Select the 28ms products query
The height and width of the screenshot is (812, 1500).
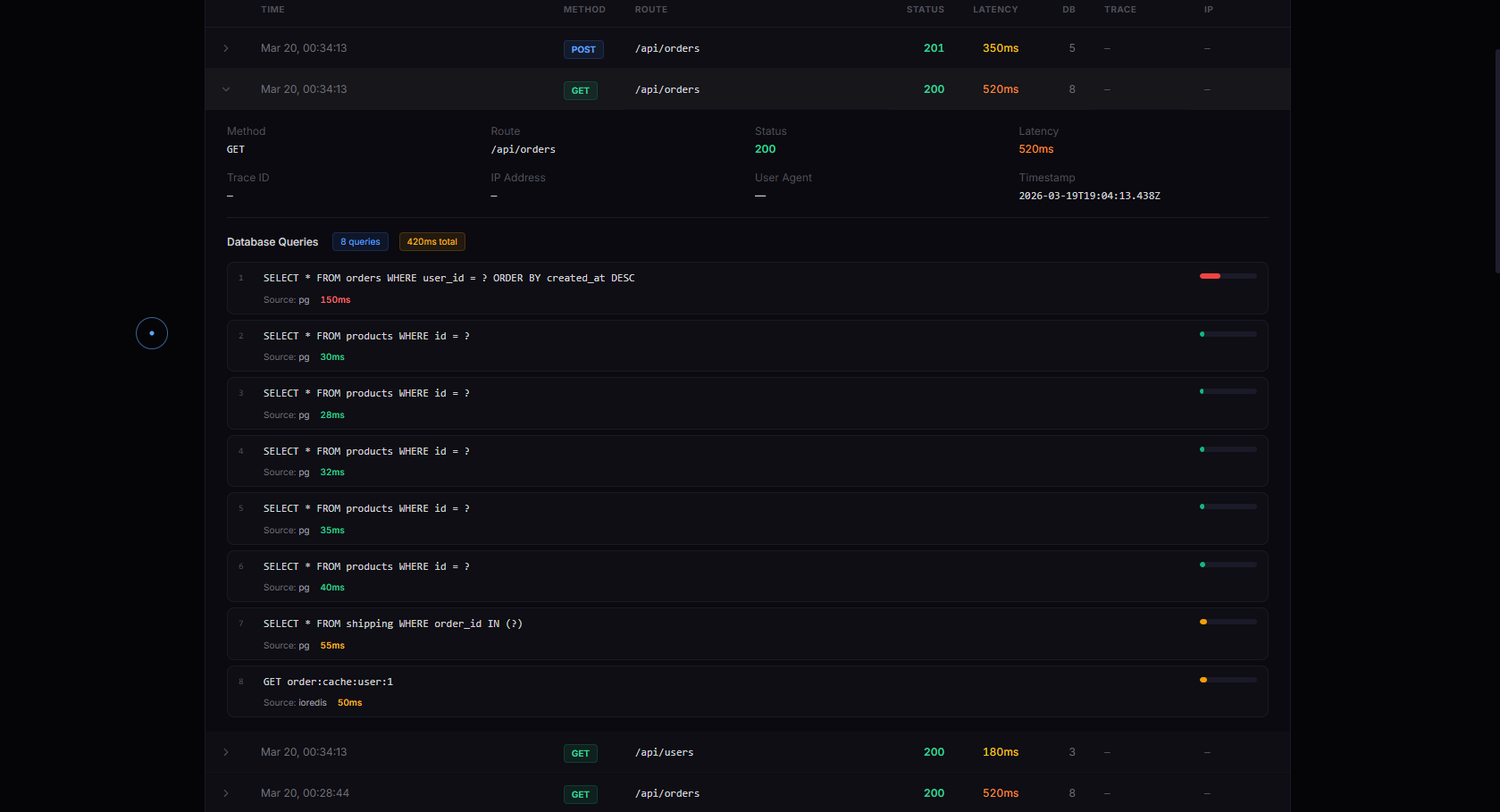(x=748, y=403)
